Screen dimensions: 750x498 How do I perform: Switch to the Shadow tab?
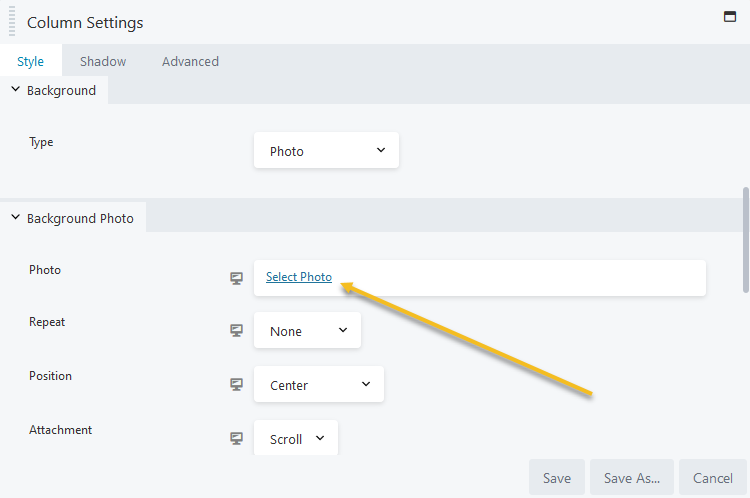click(x=103, y=61)
